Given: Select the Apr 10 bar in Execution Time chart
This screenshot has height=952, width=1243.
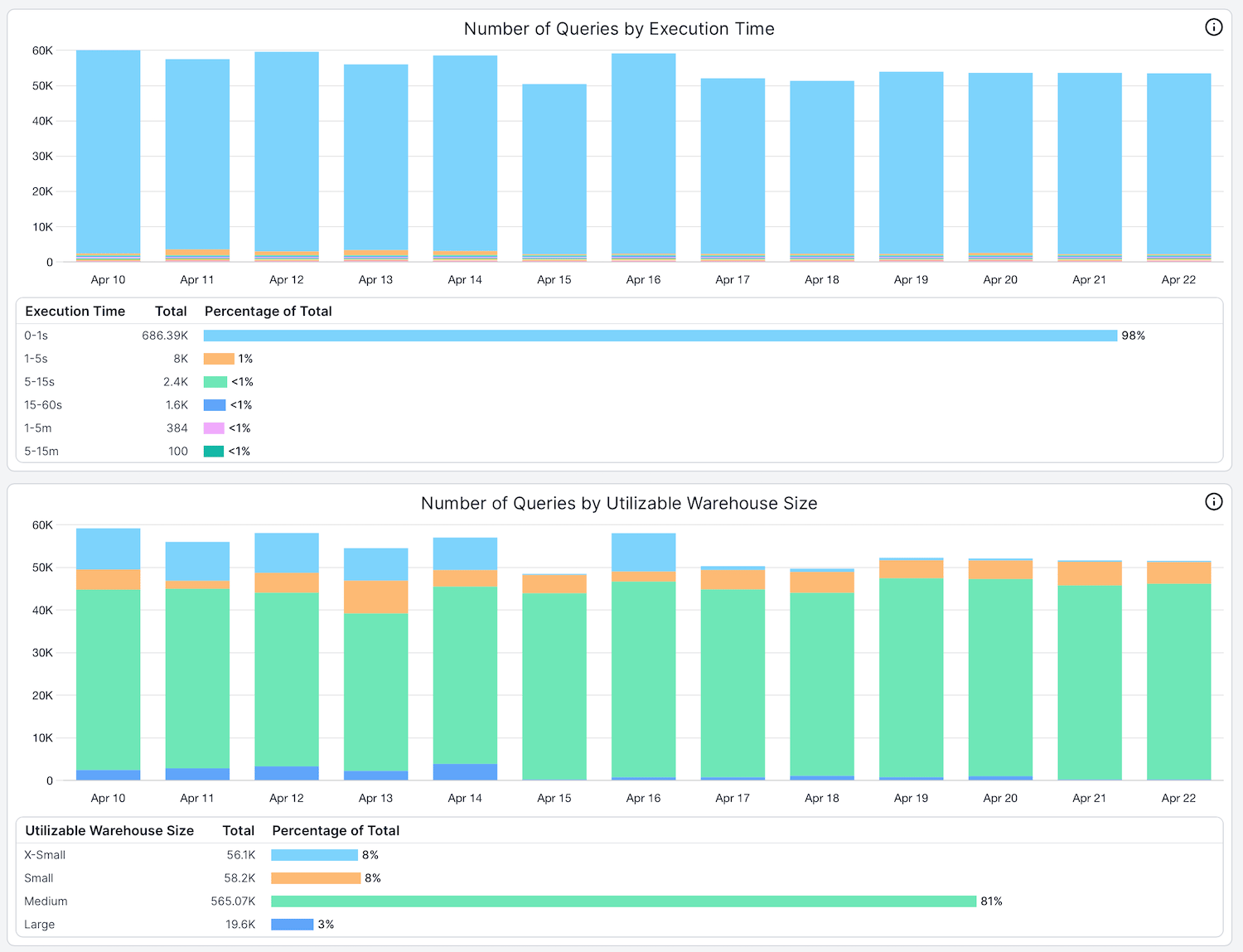Looking at the screenshot, I should click(108, 156).
